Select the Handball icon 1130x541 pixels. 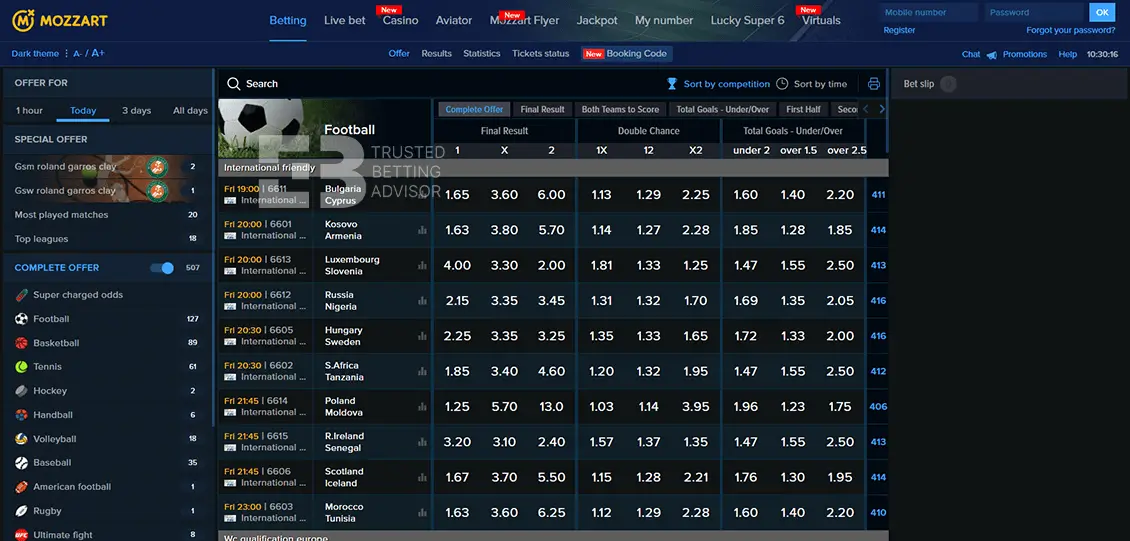21,415
